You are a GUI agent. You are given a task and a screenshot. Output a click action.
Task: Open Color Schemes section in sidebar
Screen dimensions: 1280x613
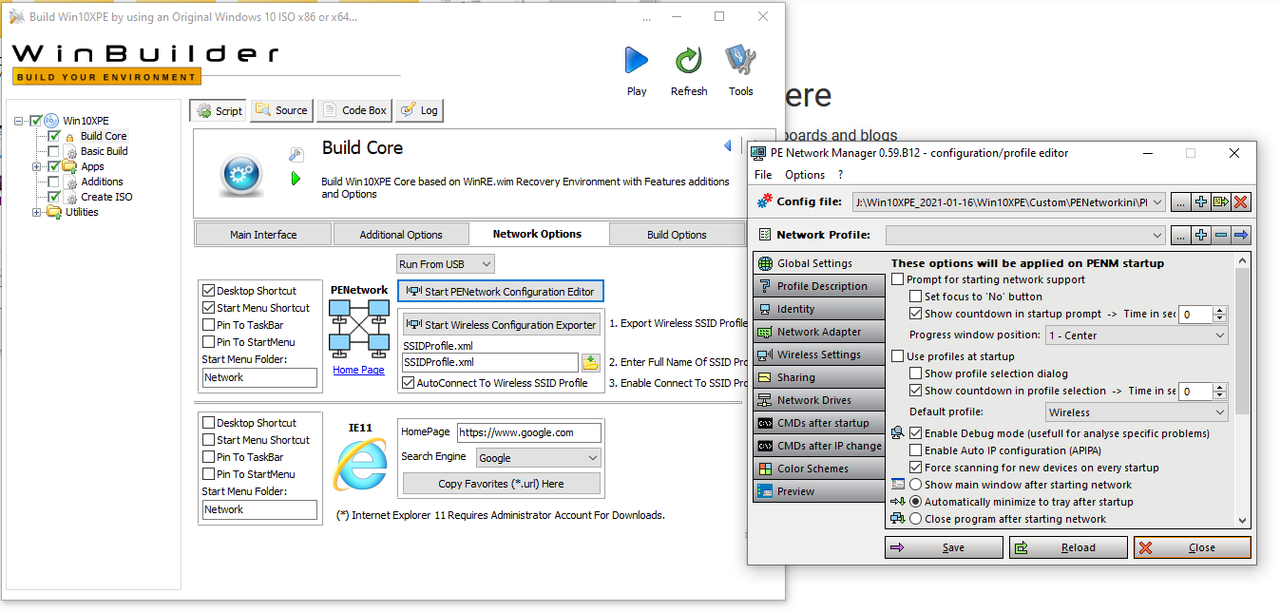[818, 468]
